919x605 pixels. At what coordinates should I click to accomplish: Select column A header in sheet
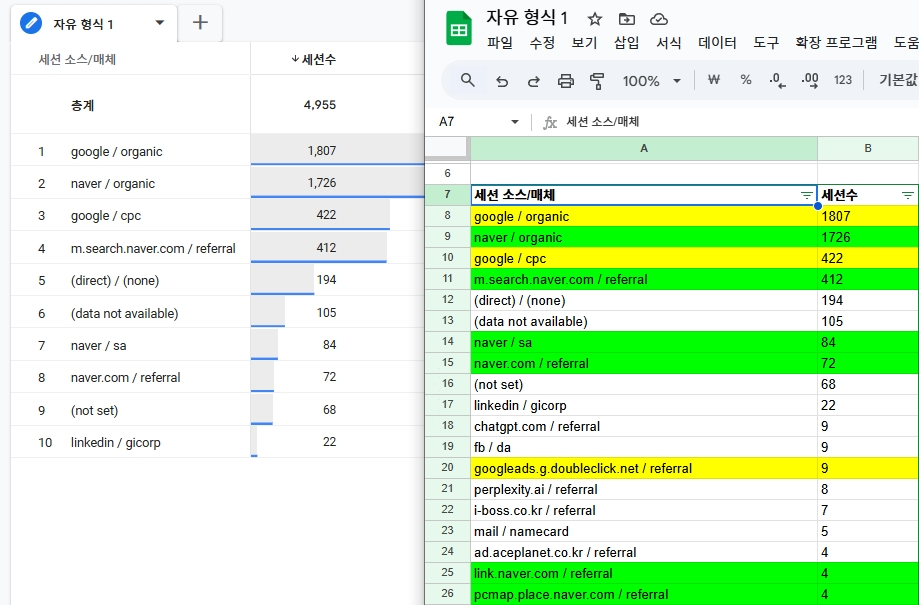[644, 149]
